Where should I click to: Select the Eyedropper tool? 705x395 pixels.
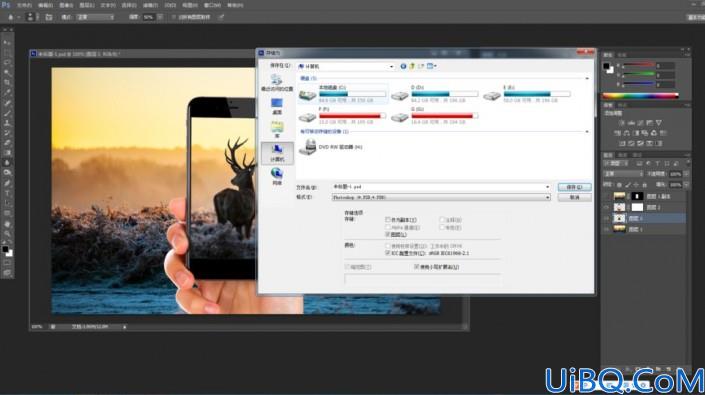(x=7, y=93)
